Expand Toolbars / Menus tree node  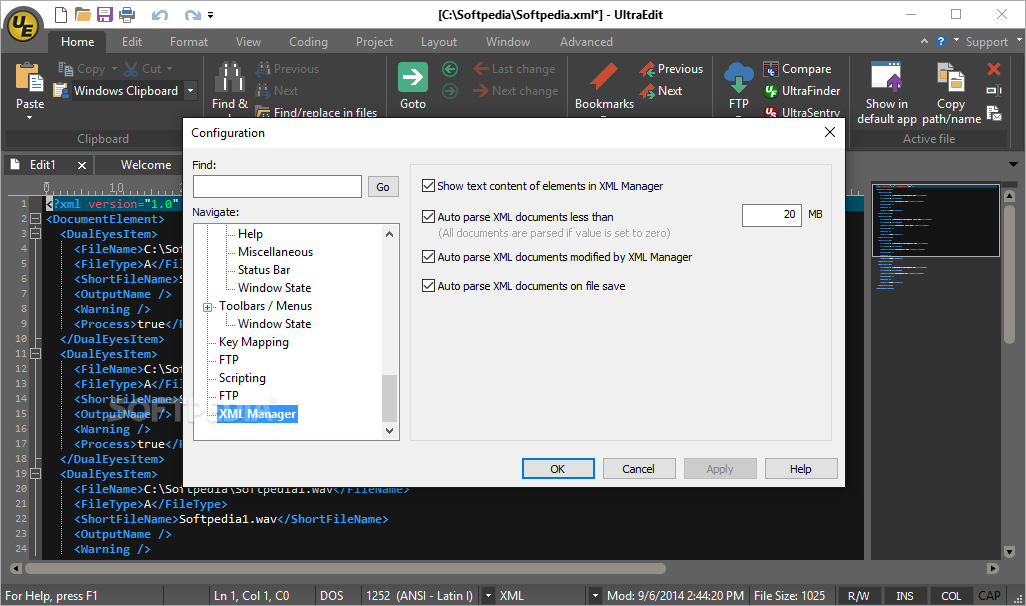(x=208, y=307)
